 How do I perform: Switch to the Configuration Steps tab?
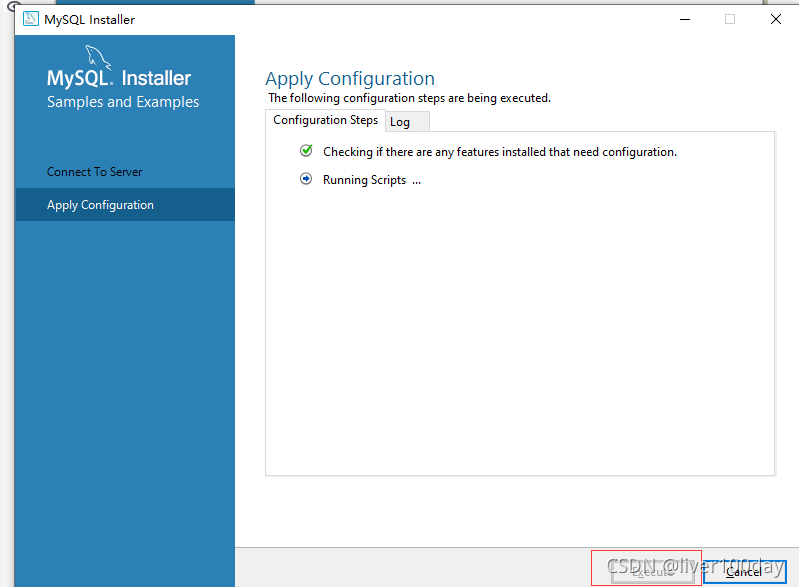pos(325,120)
